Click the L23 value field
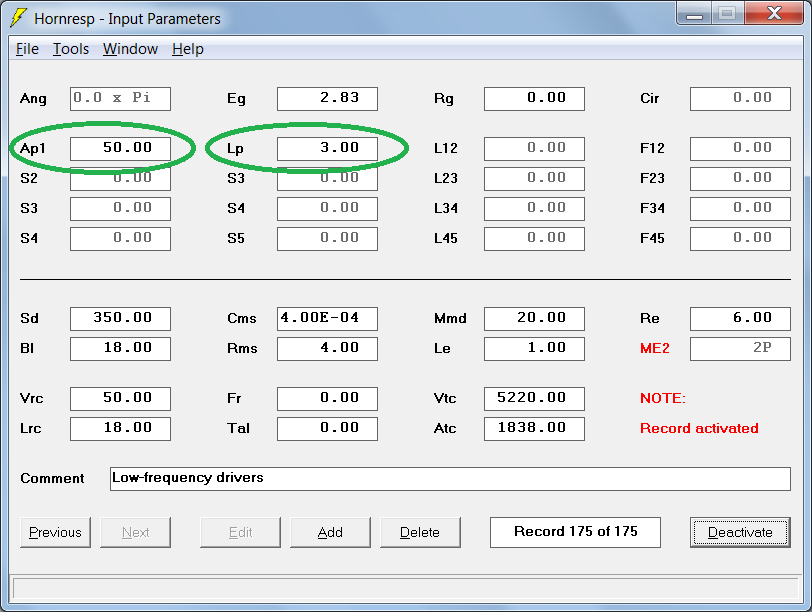 [x=534, y=179]
